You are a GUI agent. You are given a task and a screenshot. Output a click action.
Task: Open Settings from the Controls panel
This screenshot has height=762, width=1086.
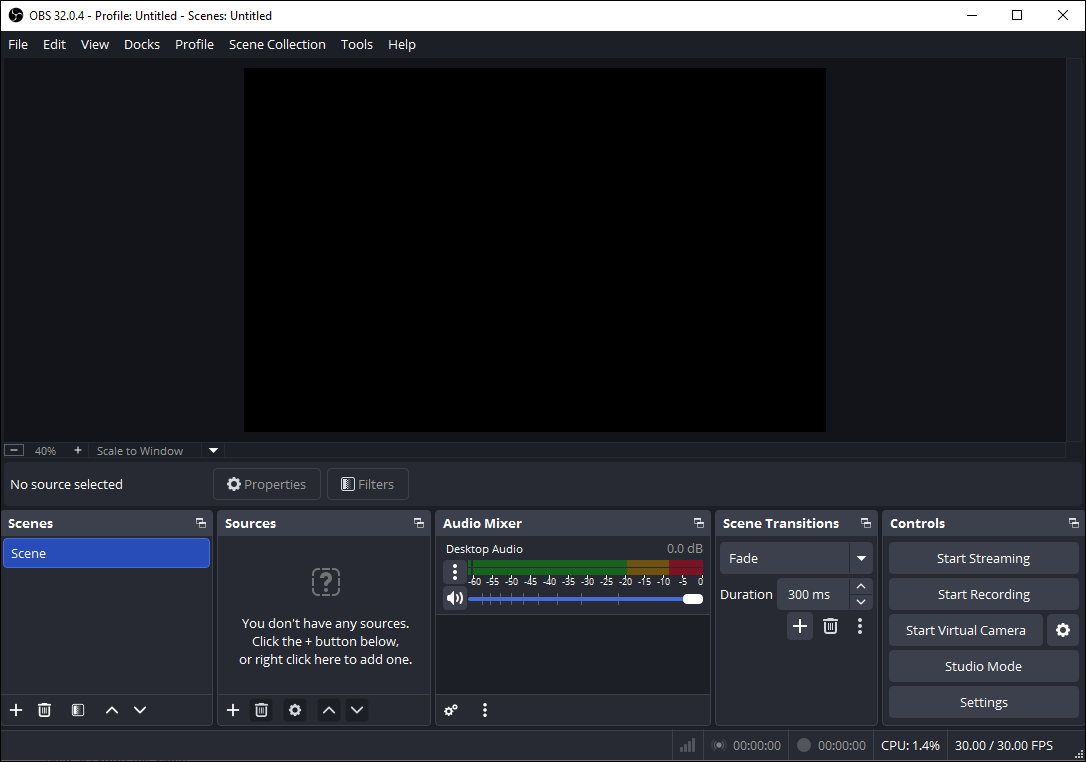pos(982,701)
